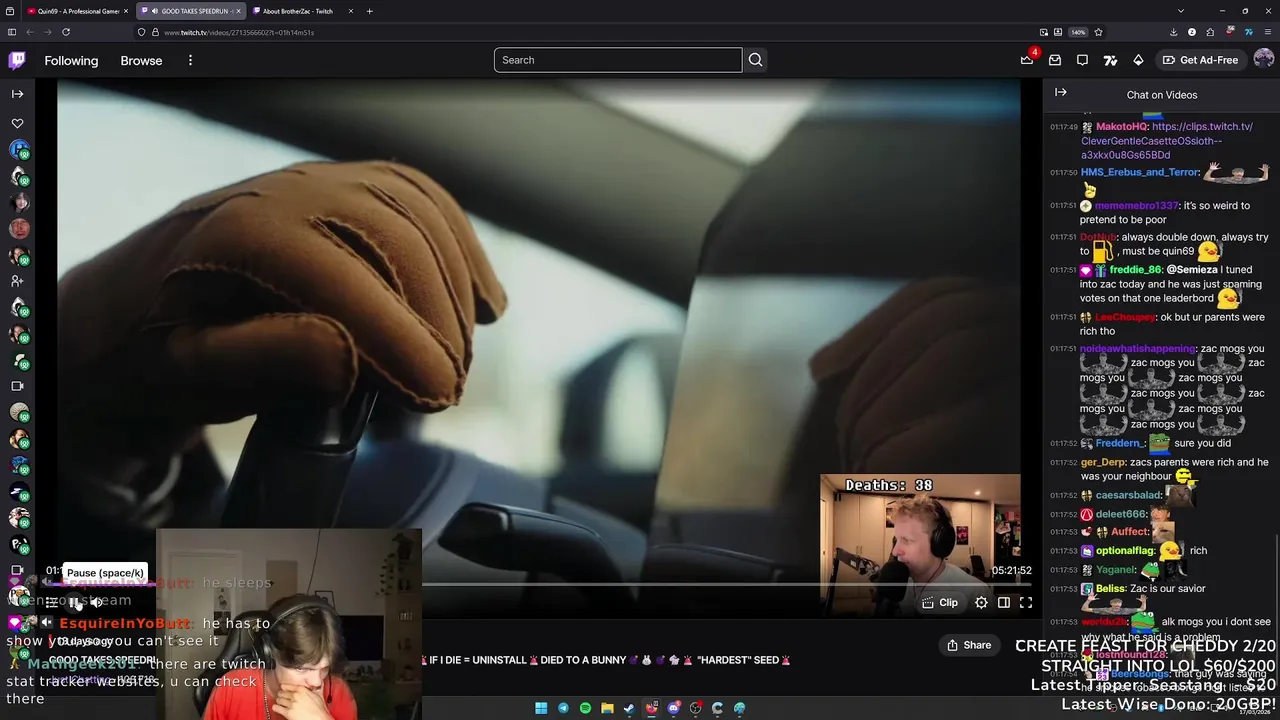This screenshot has width=1280, height=720.
Task: Click the site shield tracking icon
Action: click(x=141, y=32)
